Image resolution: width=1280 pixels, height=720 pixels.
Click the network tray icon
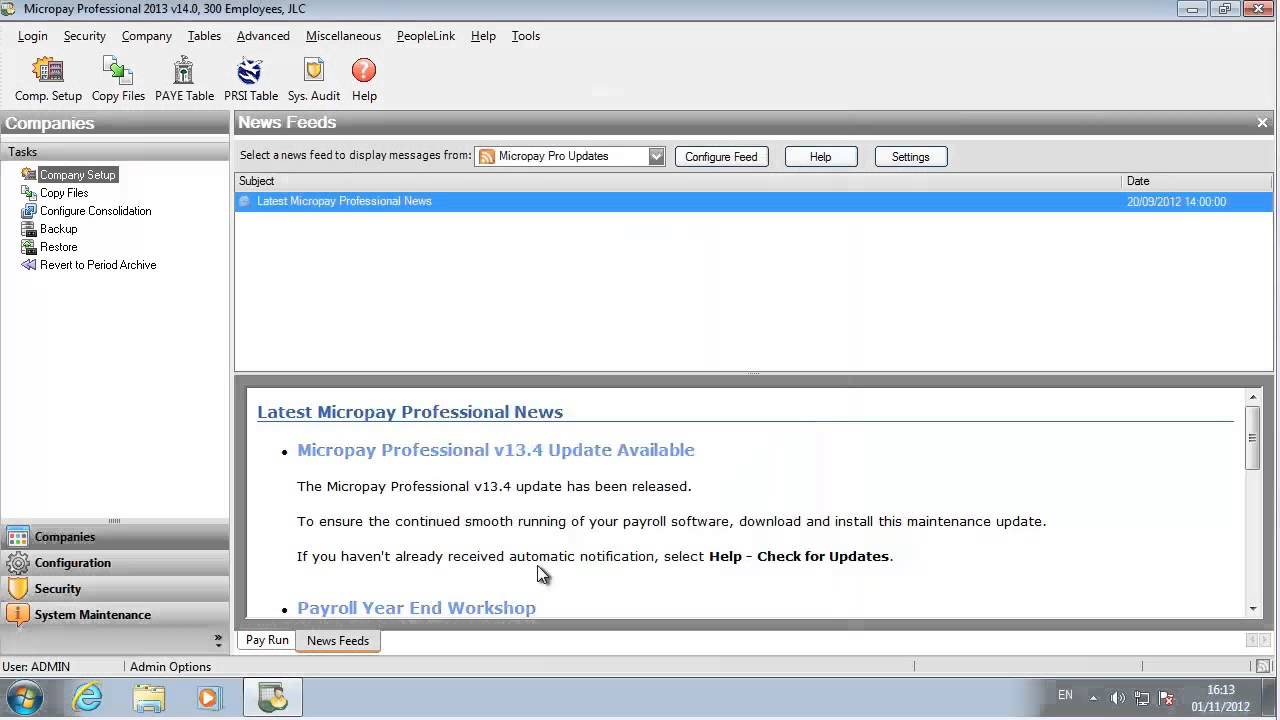(1142, 698)
